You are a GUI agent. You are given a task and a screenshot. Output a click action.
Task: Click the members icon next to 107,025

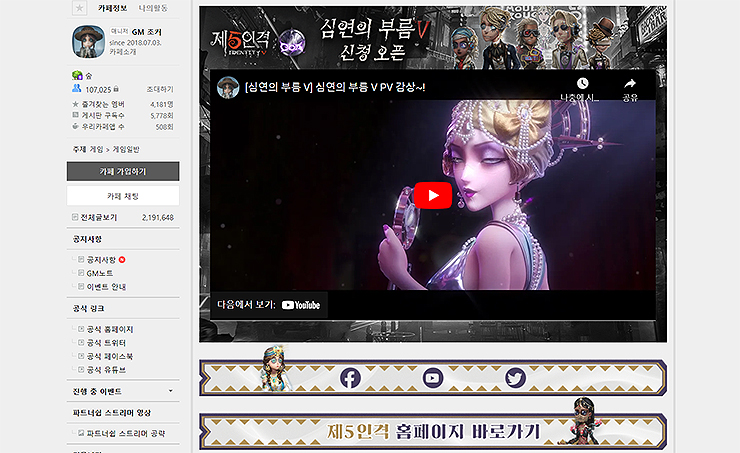pos(76,88)
